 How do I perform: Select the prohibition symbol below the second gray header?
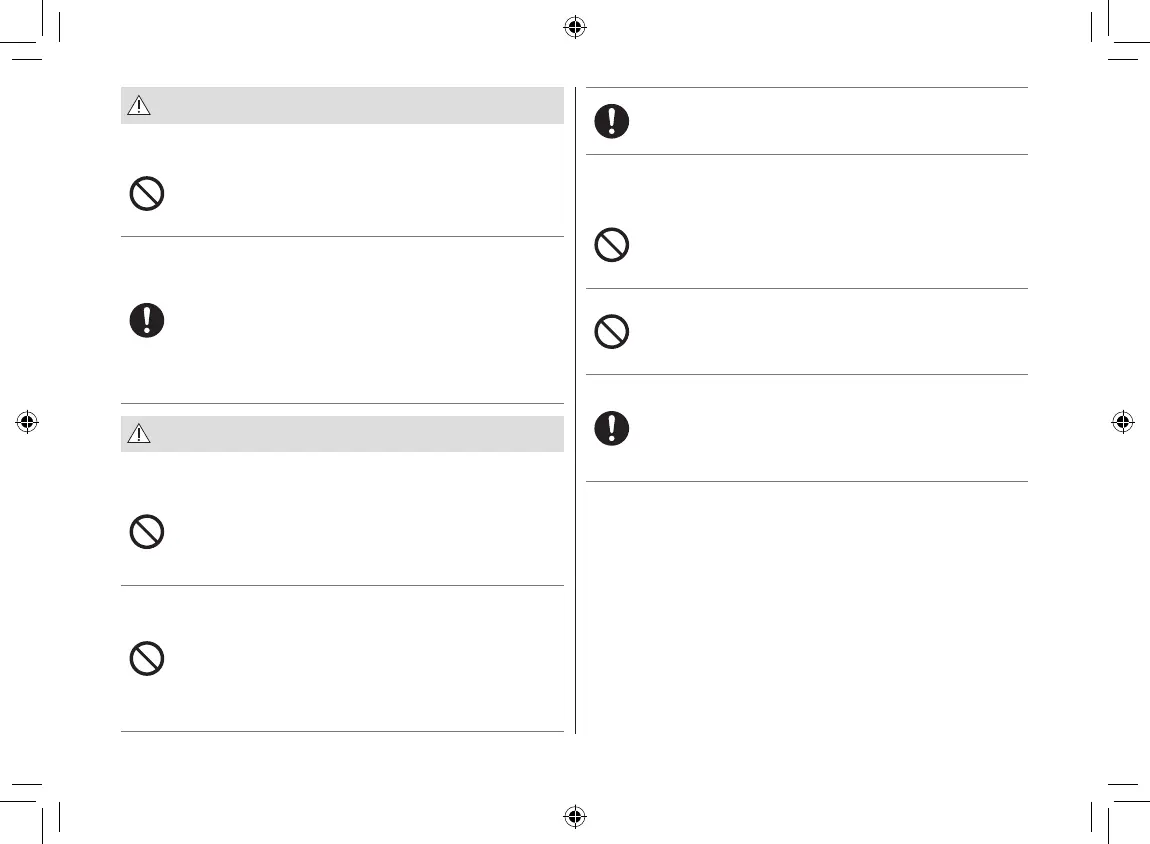pyautogui.click(x=147, y=532)
